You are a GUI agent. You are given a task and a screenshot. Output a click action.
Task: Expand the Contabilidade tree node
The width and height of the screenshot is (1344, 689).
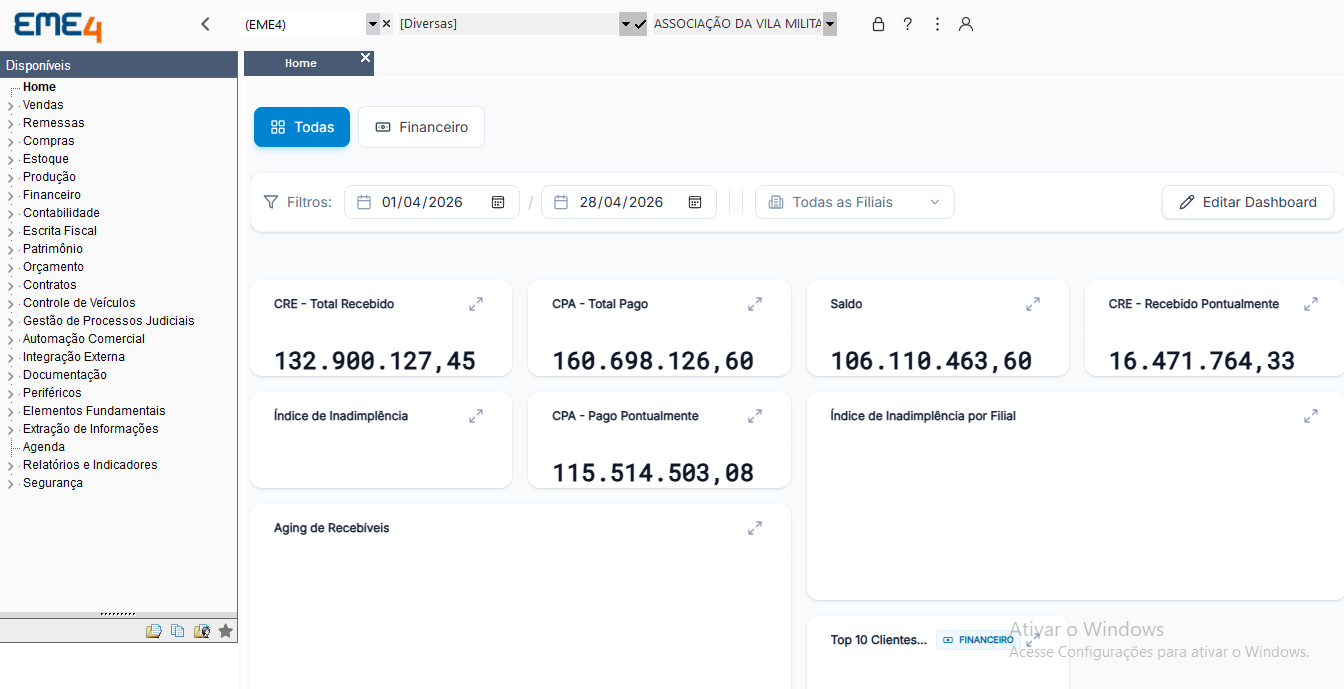[10, 214]
